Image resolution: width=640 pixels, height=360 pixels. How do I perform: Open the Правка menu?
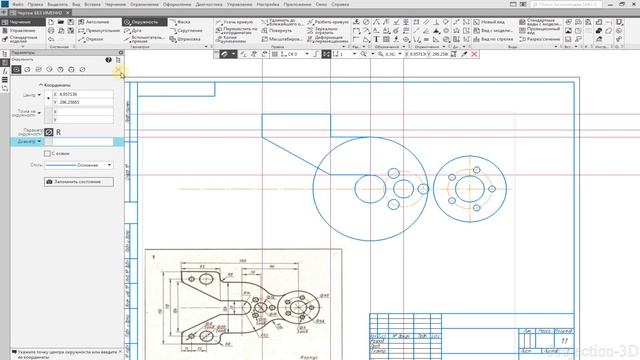(x=35, y=4)
